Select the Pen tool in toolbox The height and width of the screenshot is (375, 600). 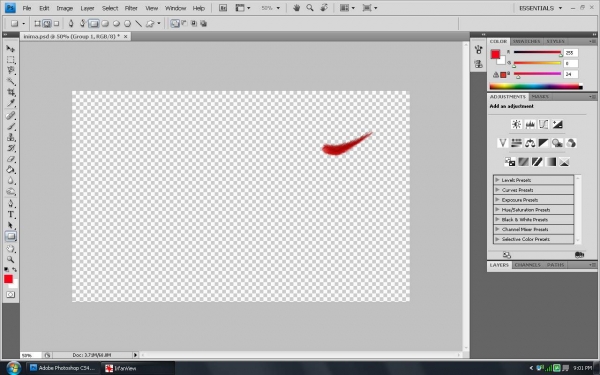[x=10, y=204]
